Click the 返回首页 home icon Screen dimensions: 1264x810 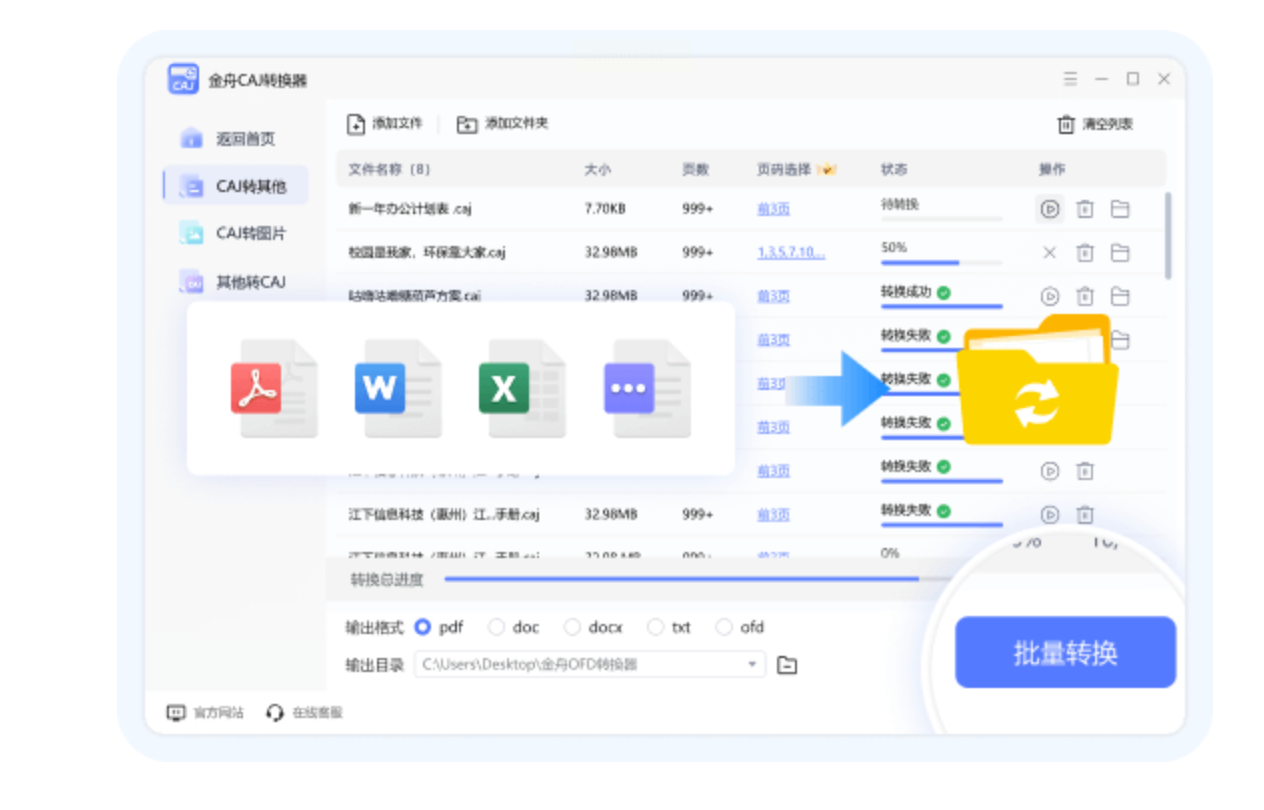pyautogui.click(x=192, y=138)
